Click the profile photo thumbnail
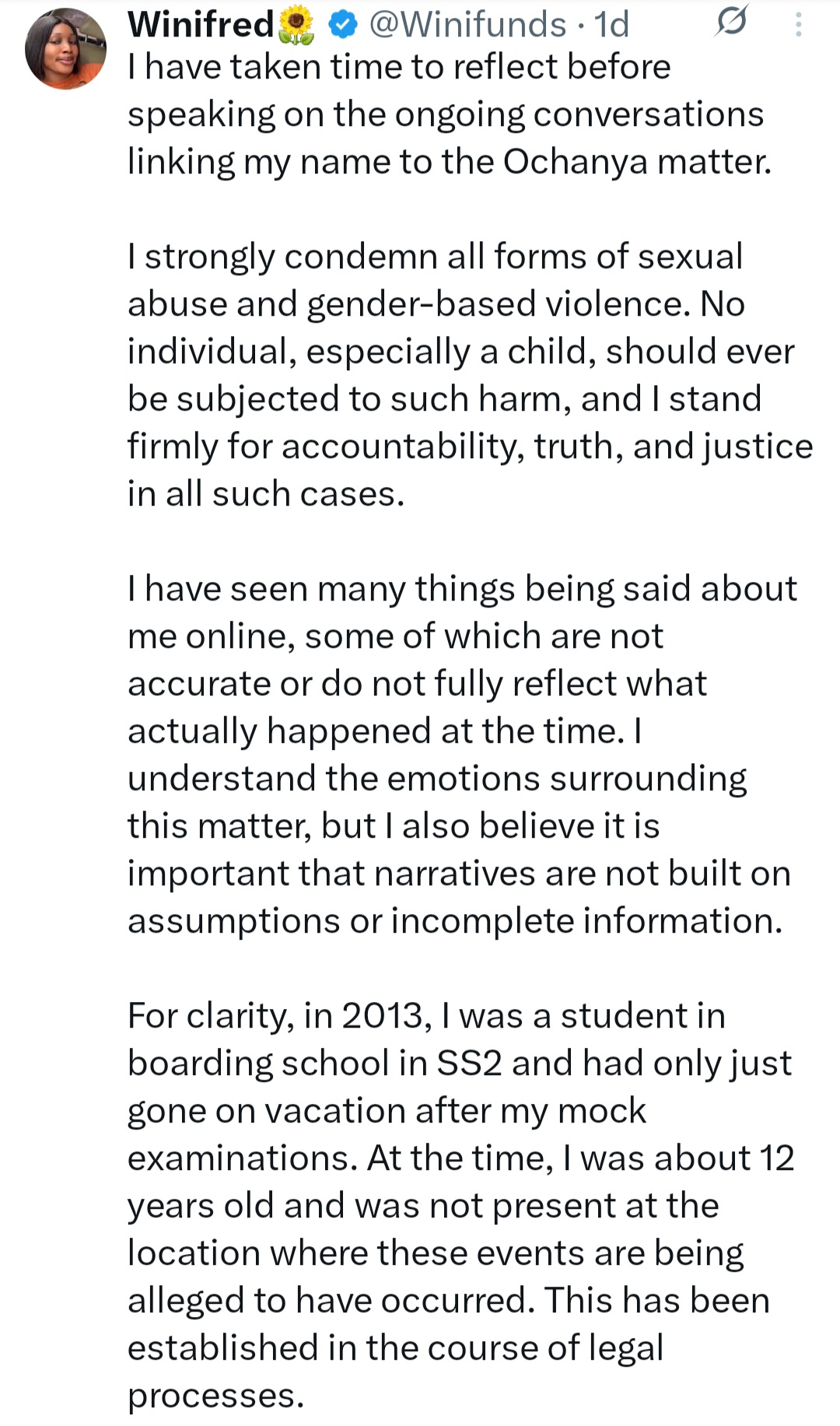The width and height of the screenshot is (840, 1426). pos(66,47)
